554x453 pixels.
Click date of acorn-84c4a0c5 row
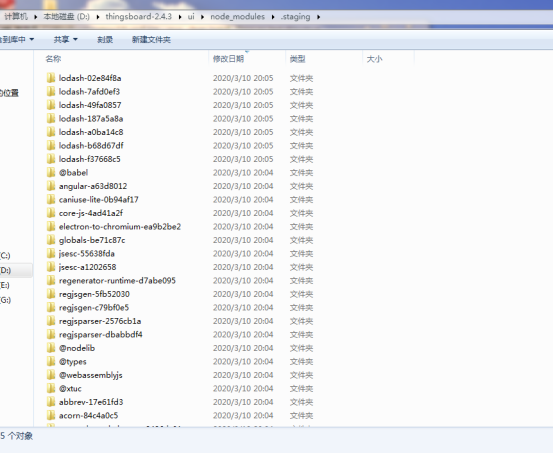(x=243, y=415)
